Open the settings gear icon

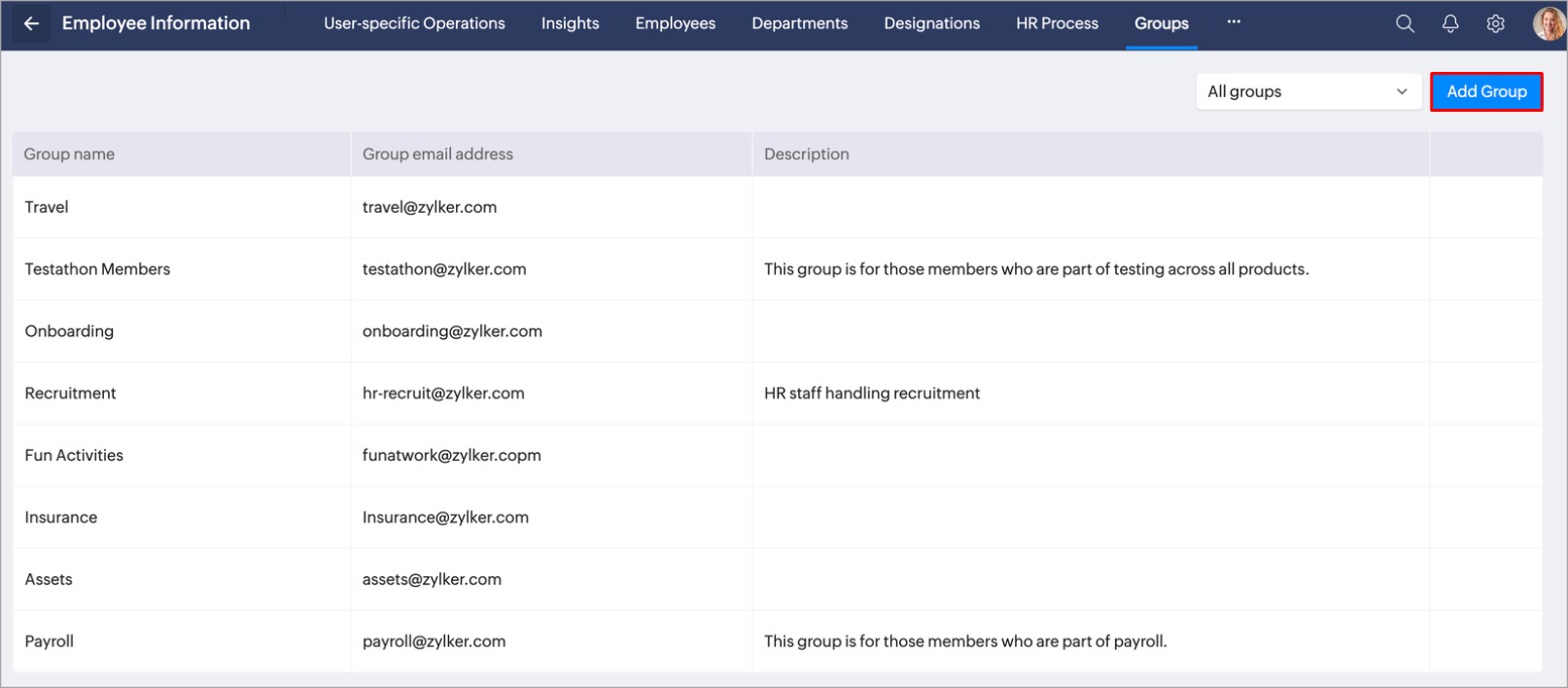1495,23
